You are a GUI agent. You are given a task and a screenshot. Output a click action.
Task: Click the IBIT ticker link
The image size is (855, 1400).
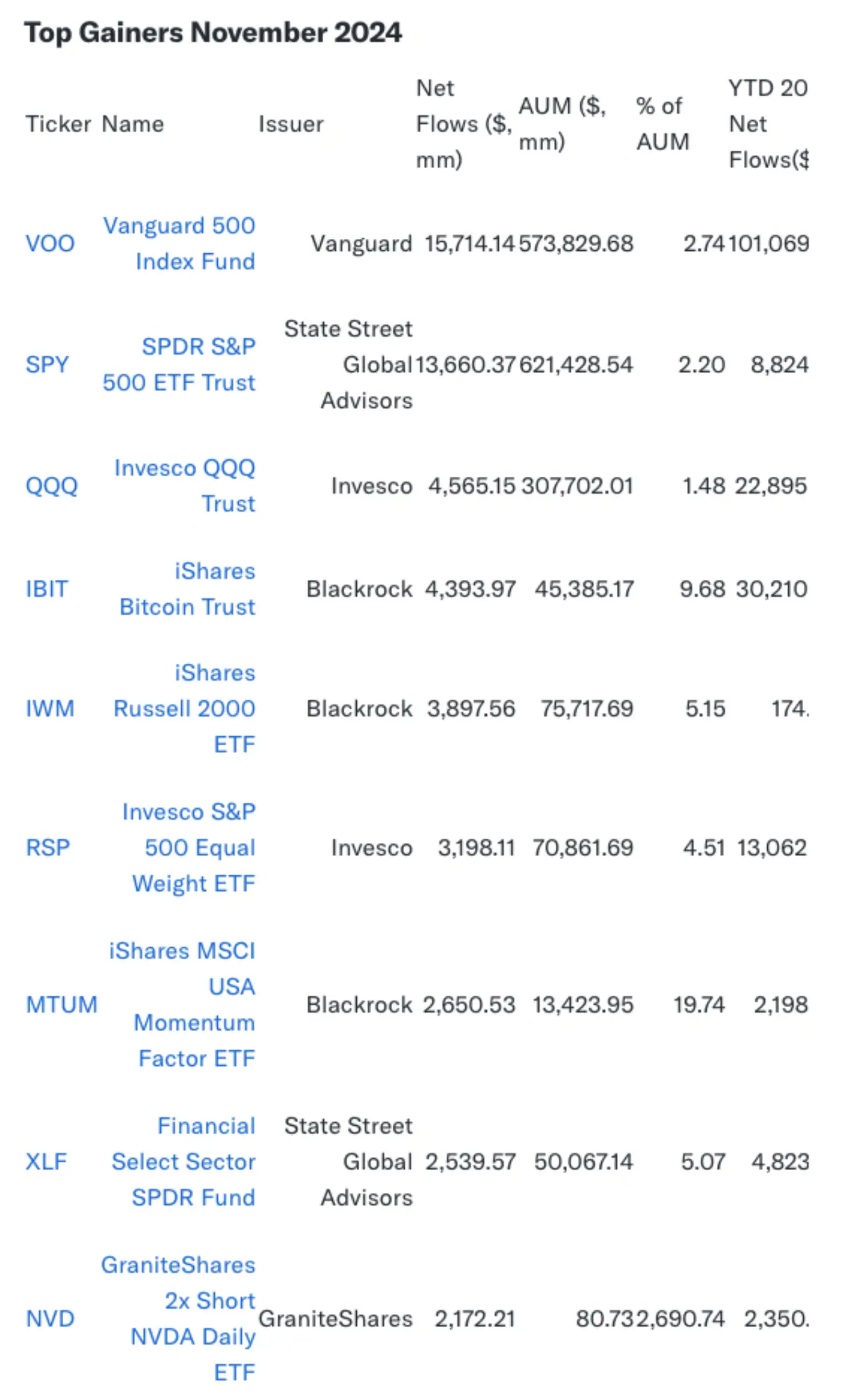(x=47, y=589)
